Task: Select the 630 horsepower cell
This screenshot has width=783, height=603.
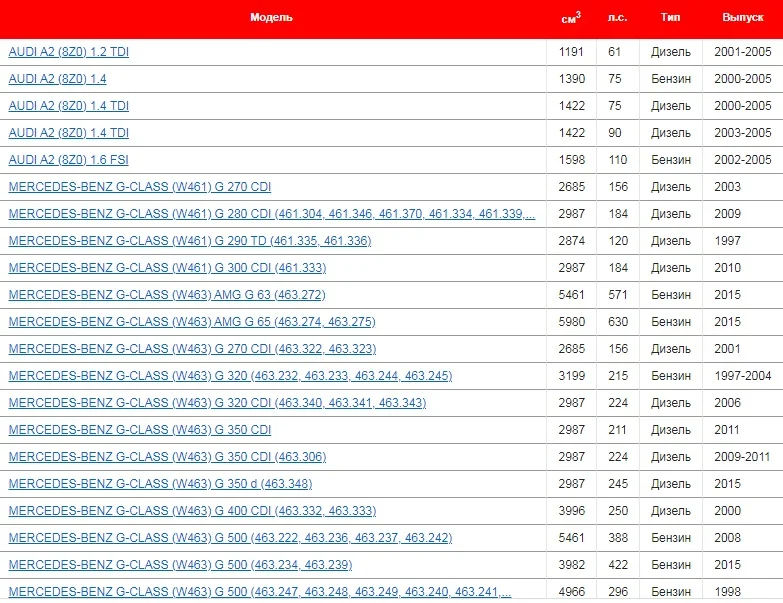Action: [618, 321]
